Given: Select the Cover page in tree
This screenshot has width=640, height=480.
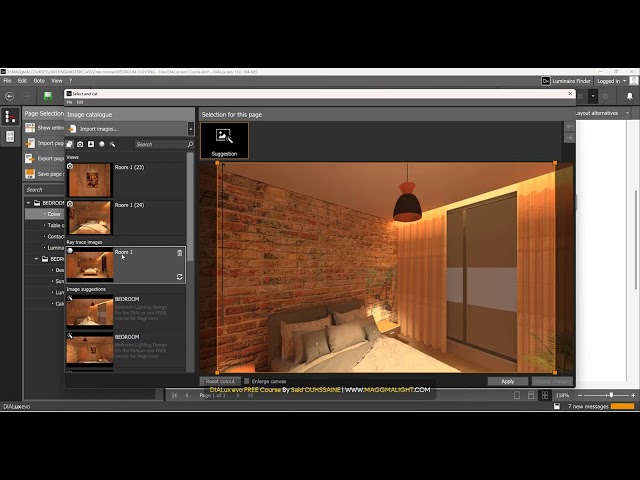Looking at the screenshot, I should [45, 214].
